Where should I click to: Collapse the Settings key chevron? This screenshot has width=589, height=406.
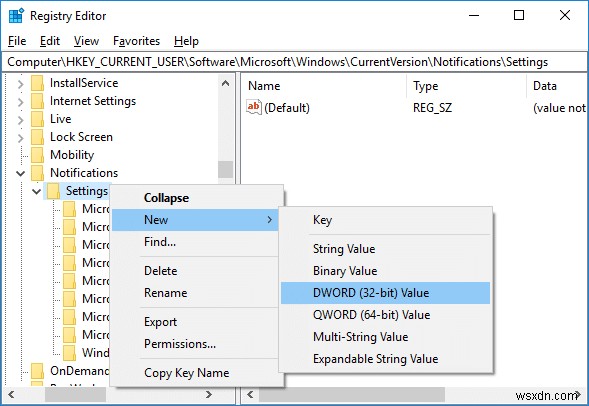[36, 192]
